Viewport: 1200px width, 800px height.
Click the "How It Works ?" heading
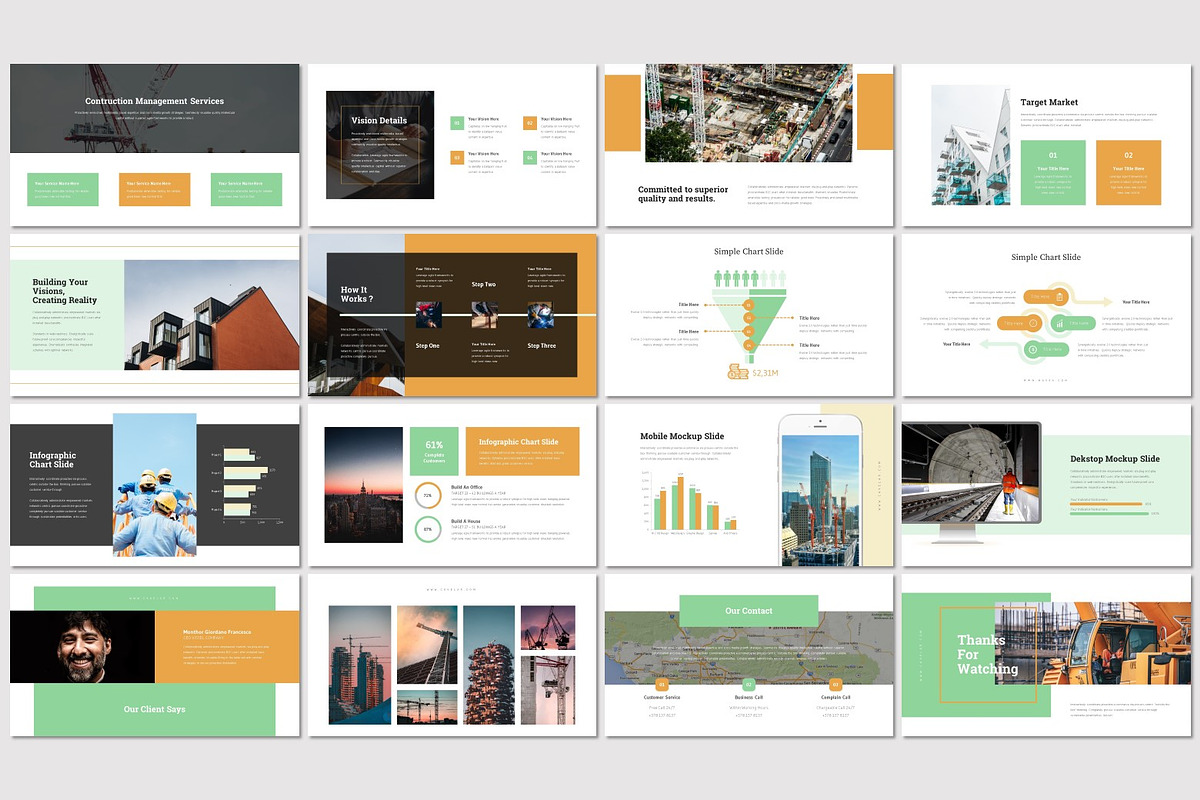click(357, 294)
